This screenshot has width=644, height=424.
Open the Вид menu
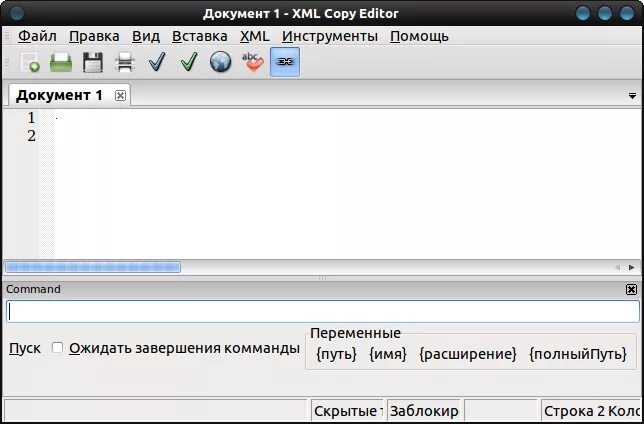tap(146, 36)
